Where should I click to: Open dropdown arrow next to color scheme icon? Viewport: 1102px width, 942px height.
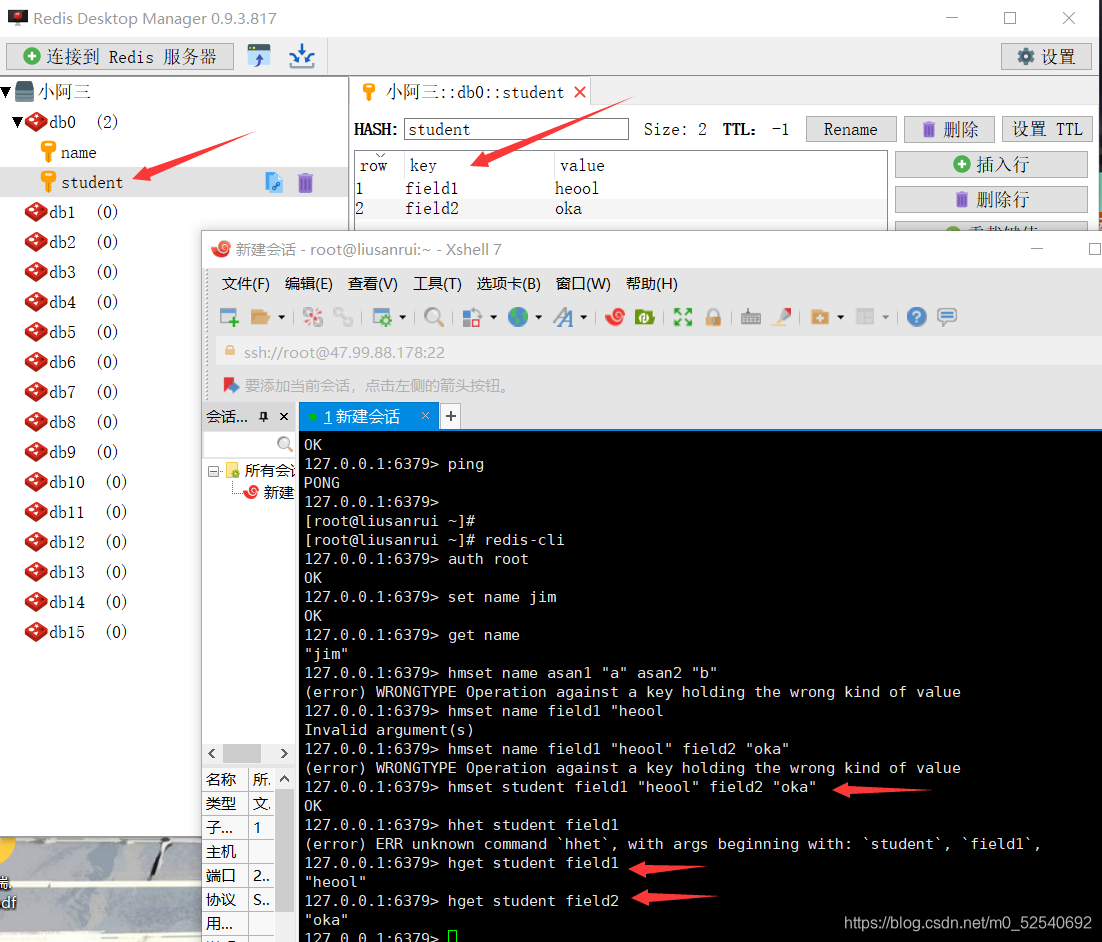pos(493,318)
